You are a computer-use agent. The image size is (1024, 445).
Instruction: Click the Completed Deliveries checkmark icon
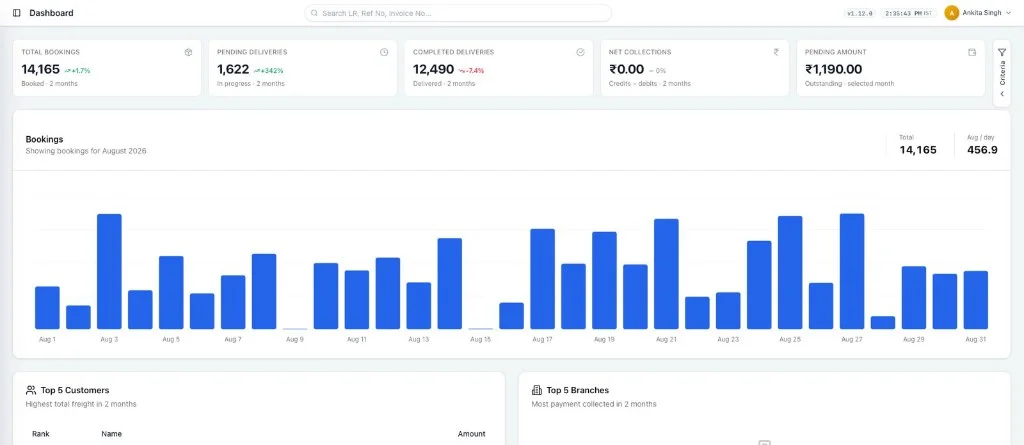point(580,52)
